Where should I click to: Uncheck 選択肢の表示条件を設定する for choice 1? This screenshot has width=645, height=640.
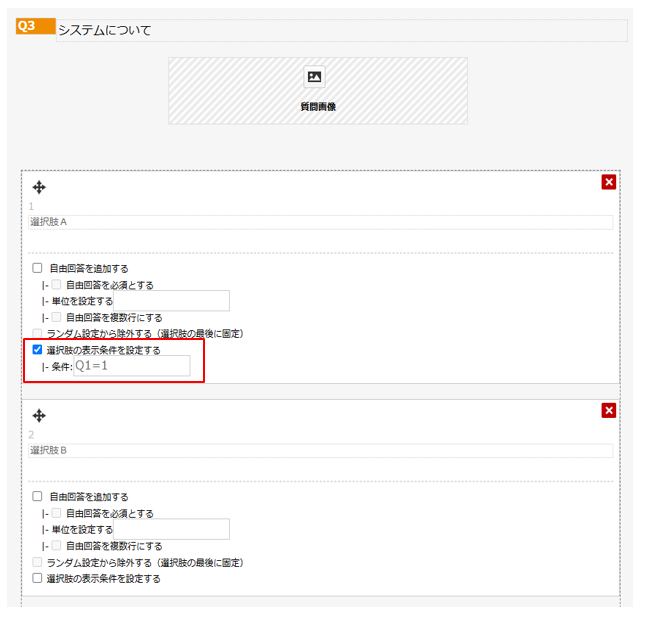coord(37,350)
